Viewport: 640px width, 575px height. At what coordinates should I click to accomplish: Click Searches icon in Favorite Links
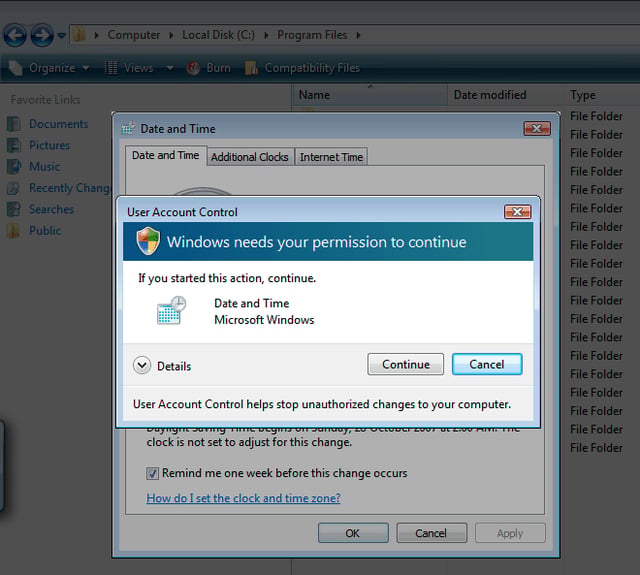pyautogui.click(x=14, y=209)
